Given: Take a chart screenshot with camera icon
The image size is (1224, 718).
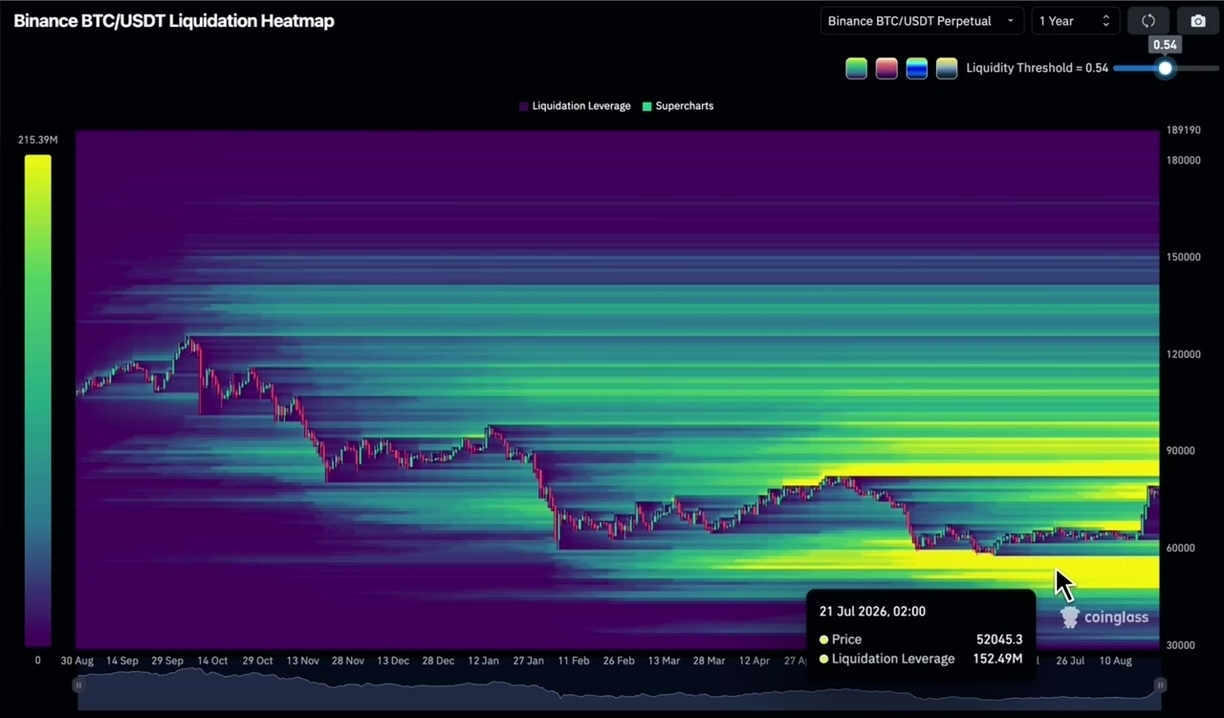Looking at the screenshot, I should 1198,21.
